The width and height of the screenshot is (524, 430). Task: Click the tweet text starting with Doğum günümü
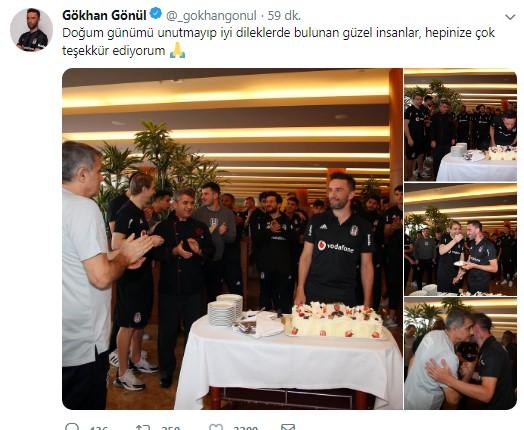pyautogui.click(x=278, y=42)
